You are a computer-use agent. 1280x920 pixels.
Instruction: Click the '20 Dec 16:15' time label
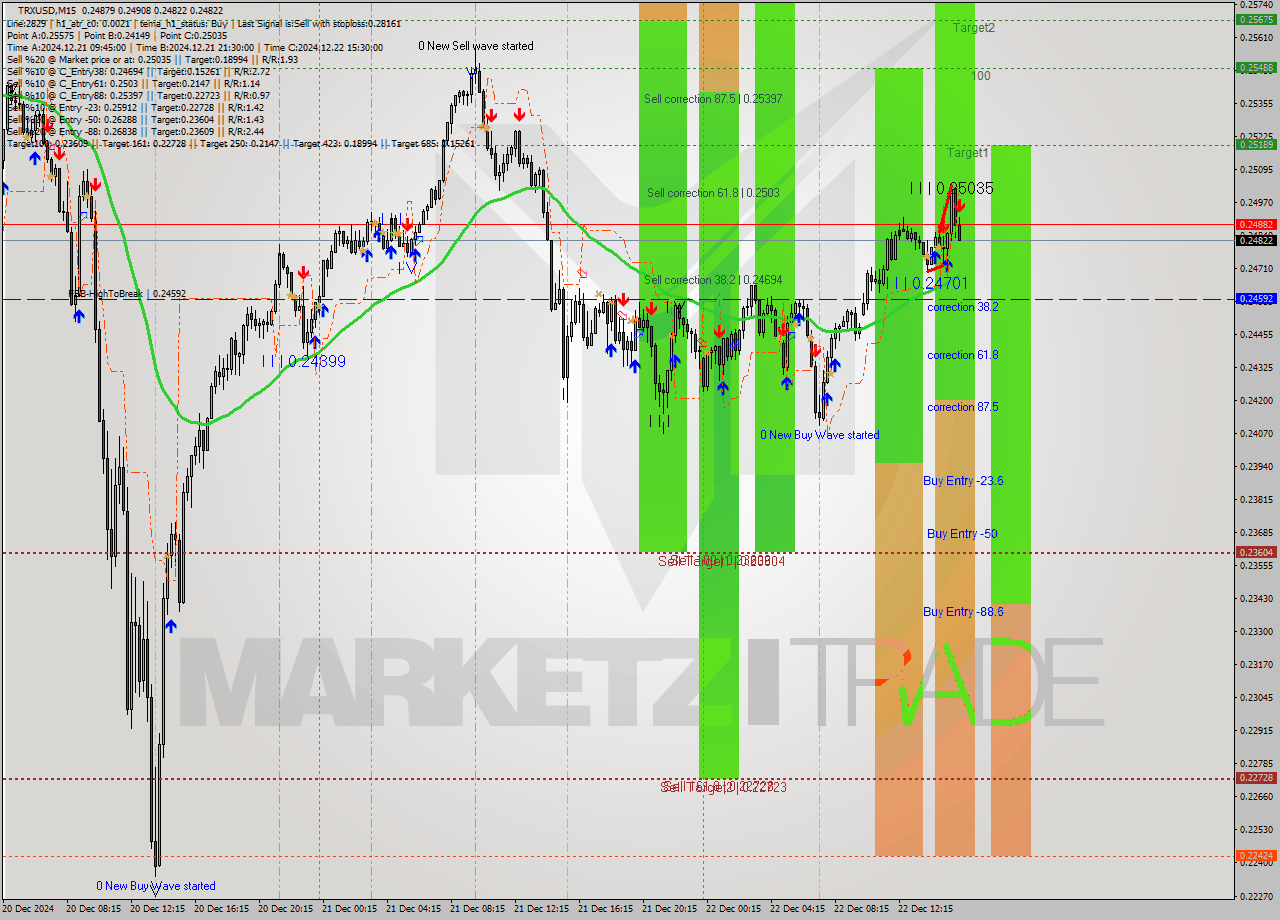click(x=222, y=909)
